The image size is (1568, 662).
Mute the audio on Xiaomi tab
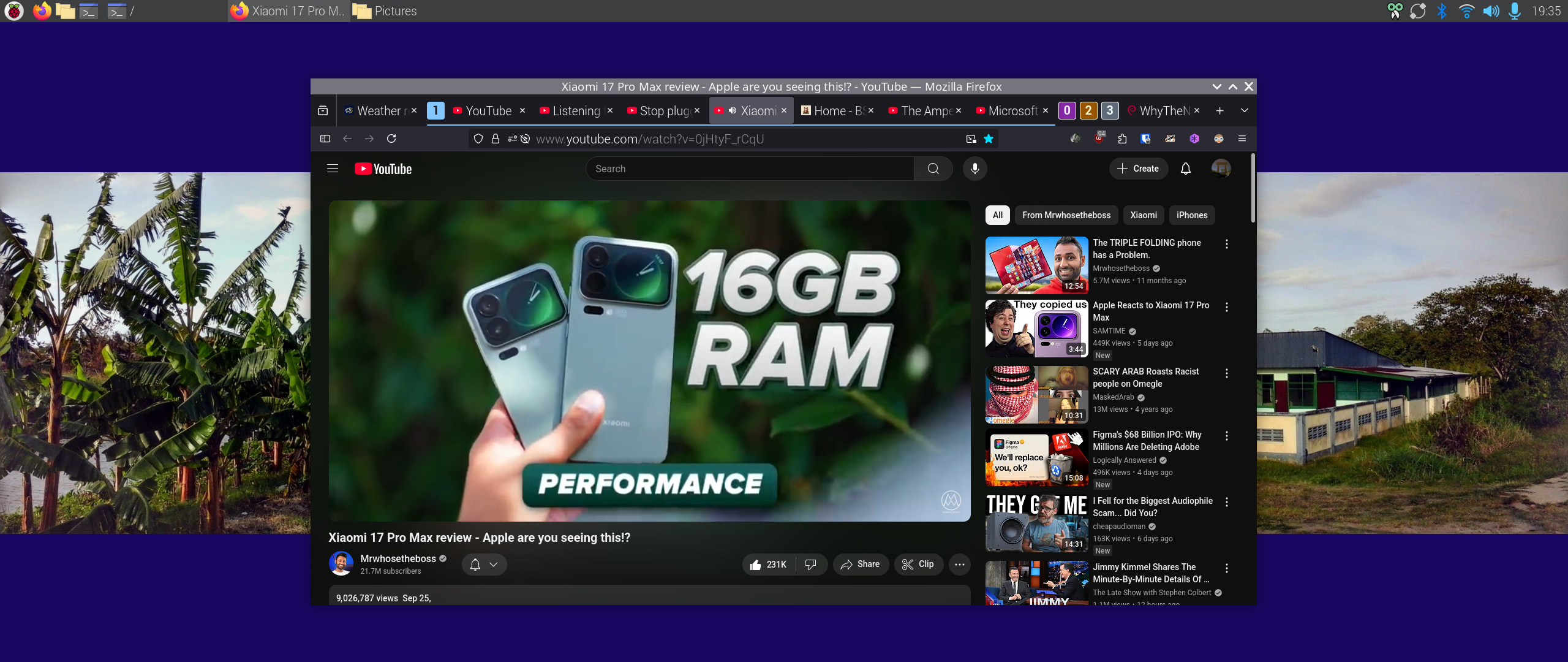click(732, 110)
